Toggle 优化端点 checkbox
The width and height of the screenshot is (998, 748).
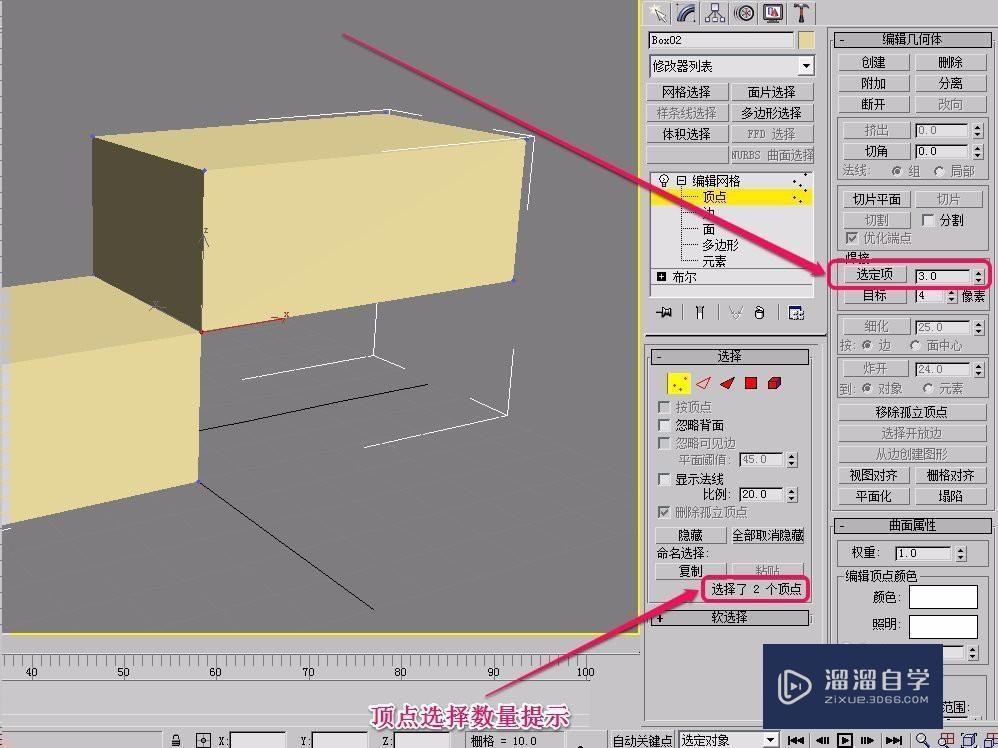click(852, 237)
